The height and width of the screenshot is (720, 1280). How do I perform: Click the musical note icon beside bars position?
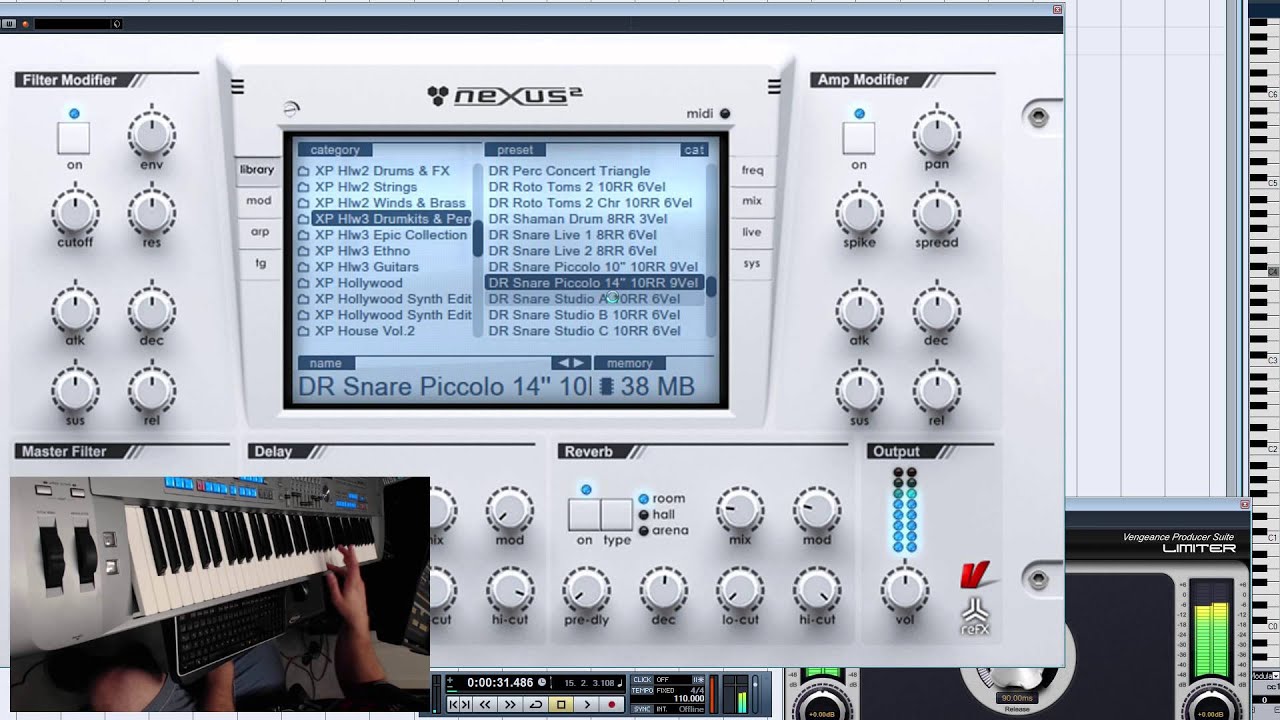coord(620,683)
